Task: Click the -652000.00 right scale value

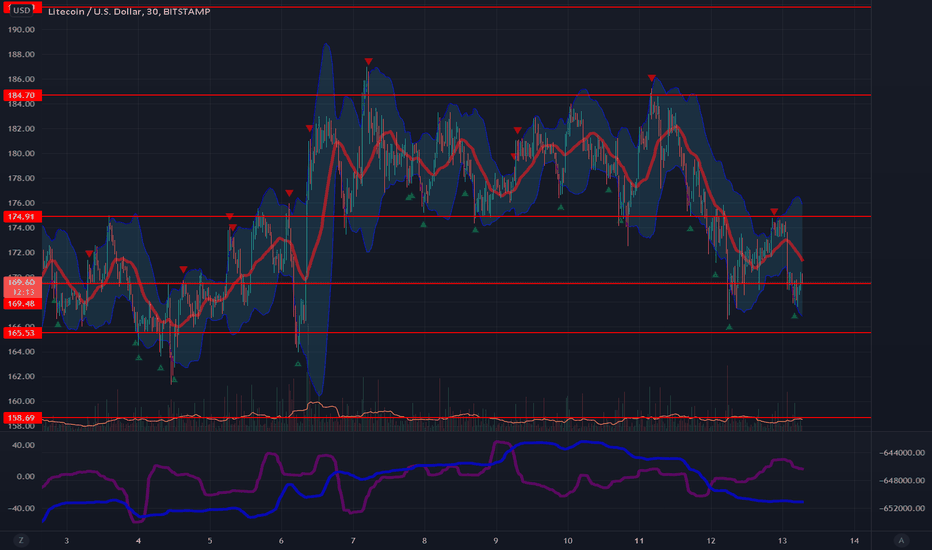Action: click(x=902, y=508)
